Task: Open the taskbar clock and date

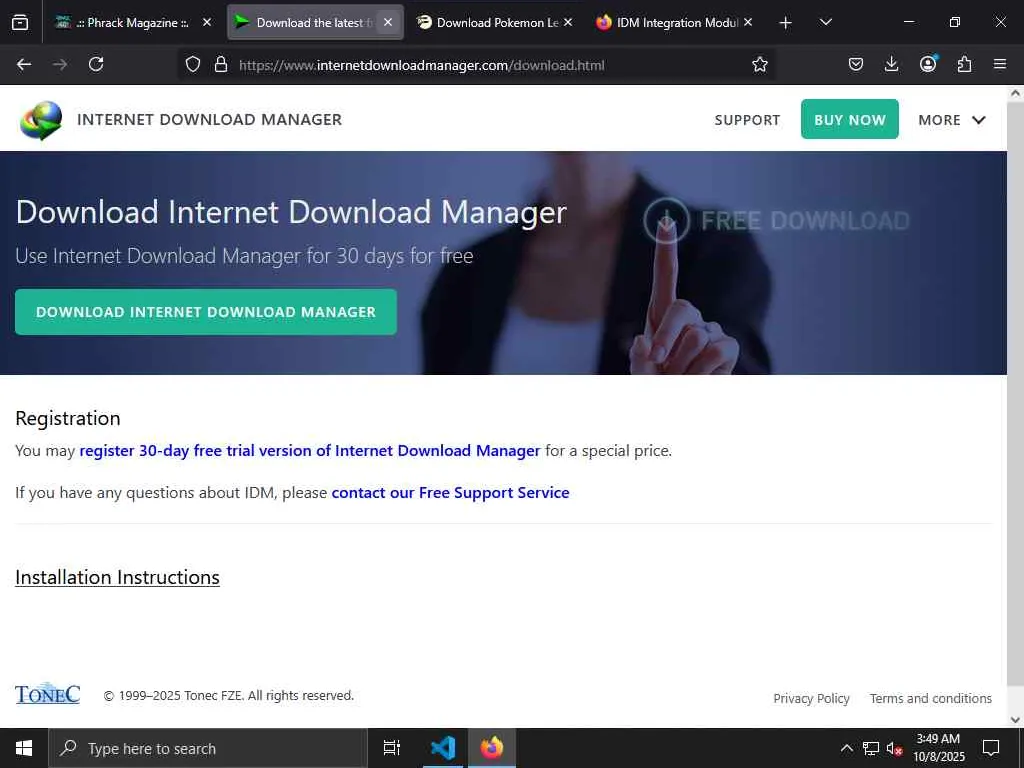Action: [x=938, y=748]
